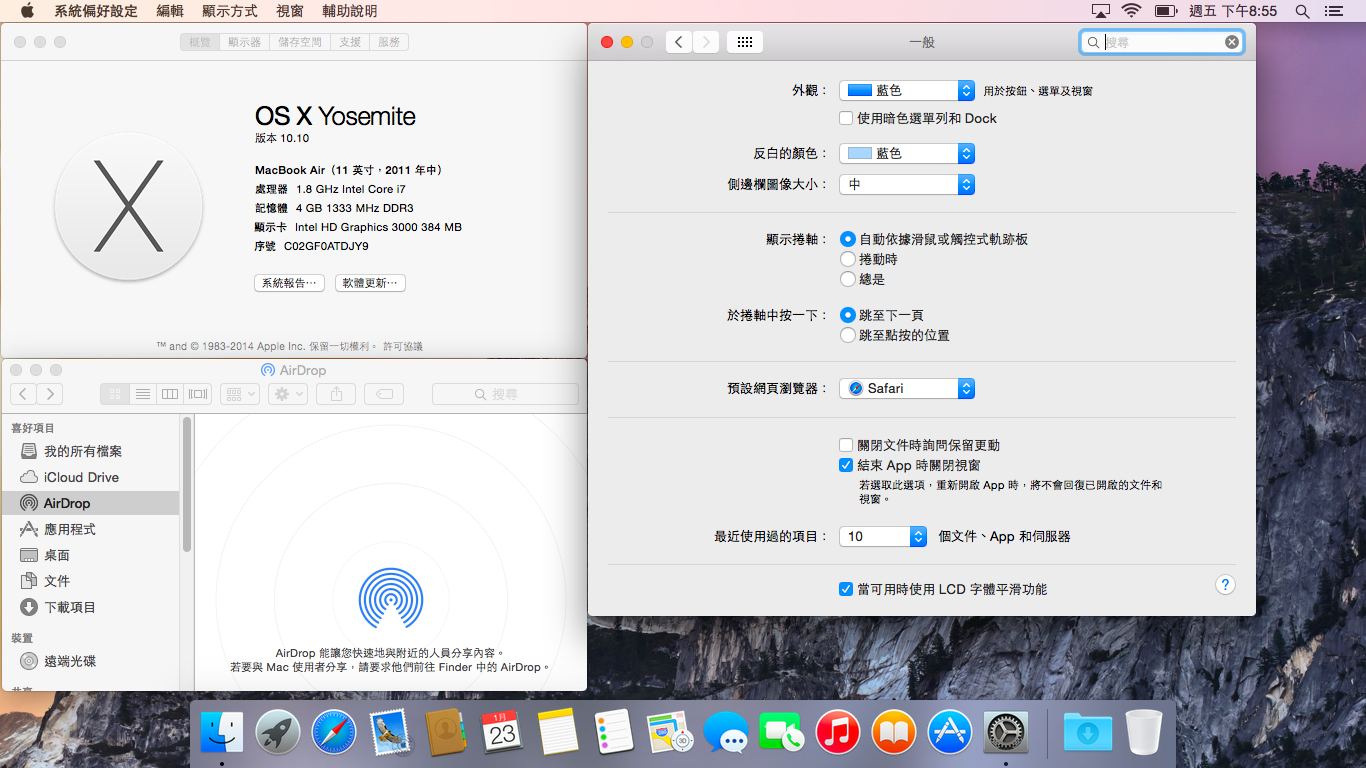Open Finder from the Dock
The height and width of the screenshot is (768, 1366).
point(222,733)
